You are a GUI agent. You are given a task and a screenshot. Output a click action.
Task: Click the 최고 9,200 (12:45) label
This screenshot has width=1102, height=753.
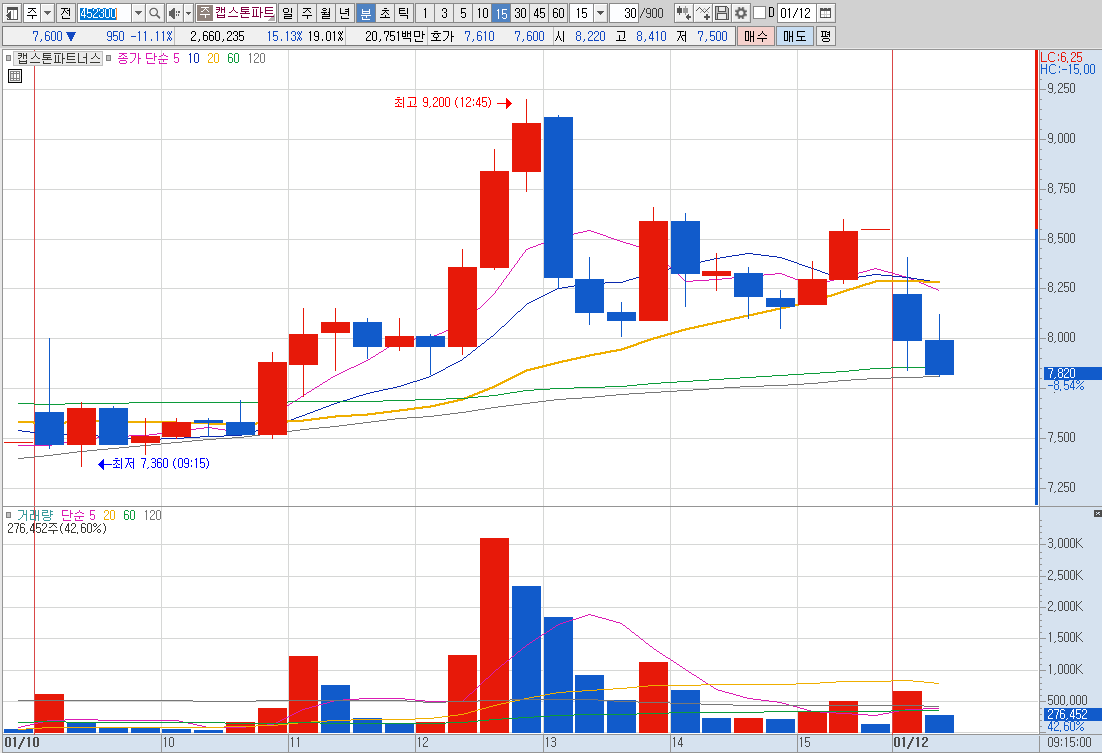(443, 103)
